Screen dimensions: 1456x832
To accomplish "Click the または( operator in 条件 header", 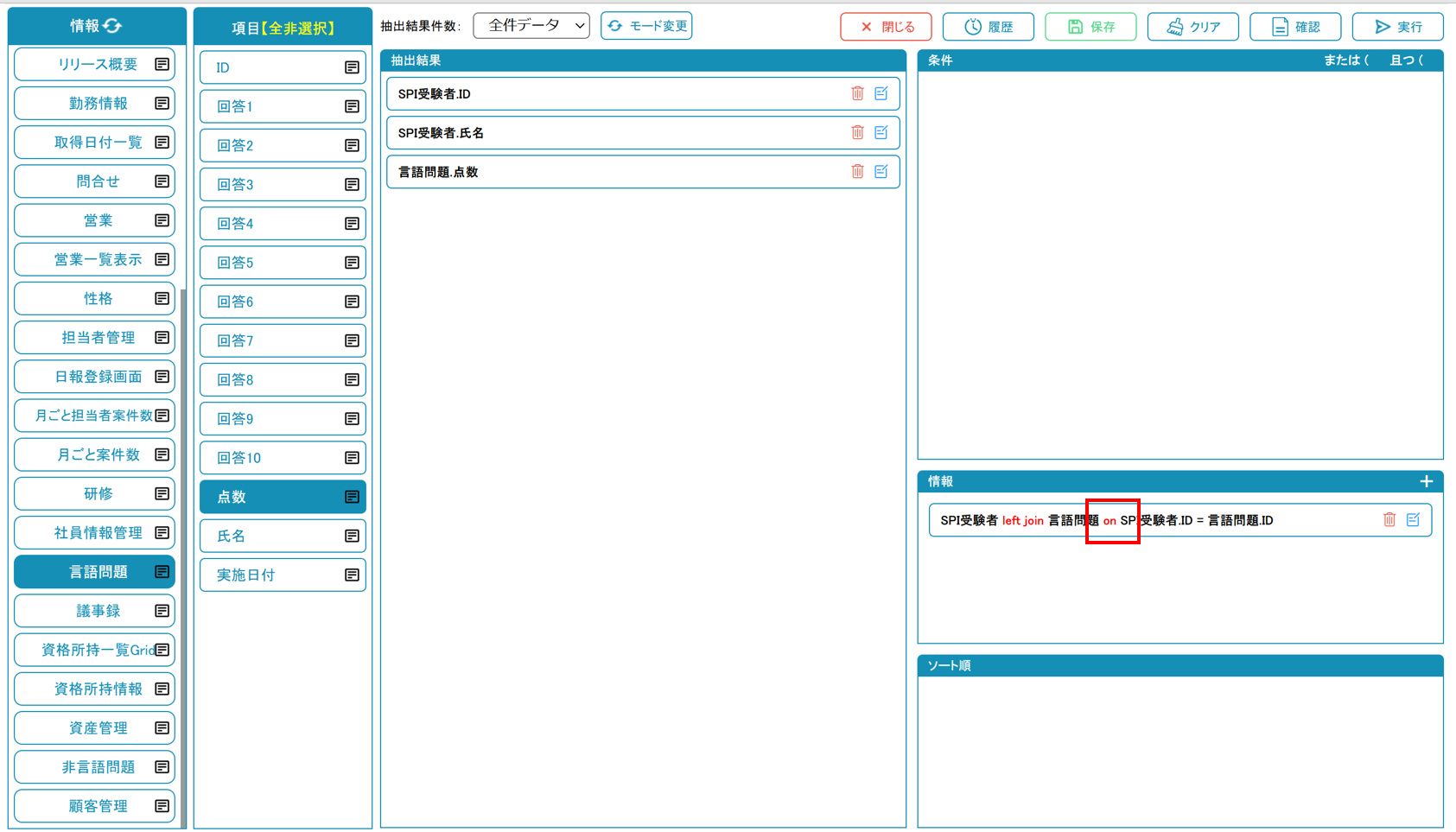I will click(1346, 60).
